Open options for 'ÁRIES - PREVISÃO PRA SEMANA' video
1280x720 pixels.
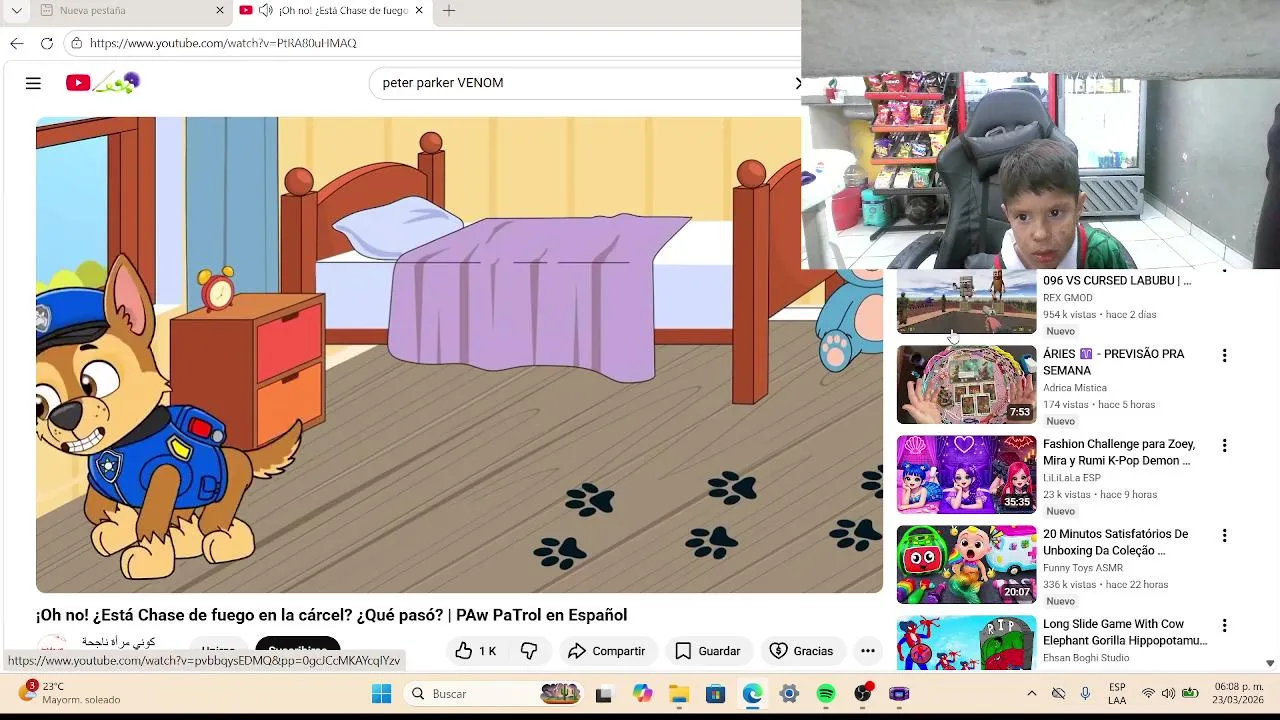pos(1224,356)
